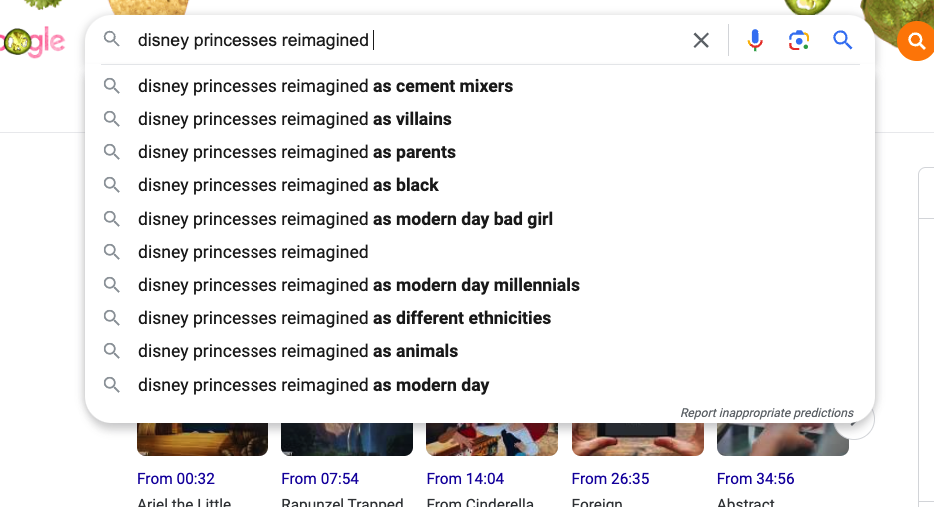This screenshot has height=507, width=934.
Task: Click the orange search icon button
Action: [x=916, y=41]
